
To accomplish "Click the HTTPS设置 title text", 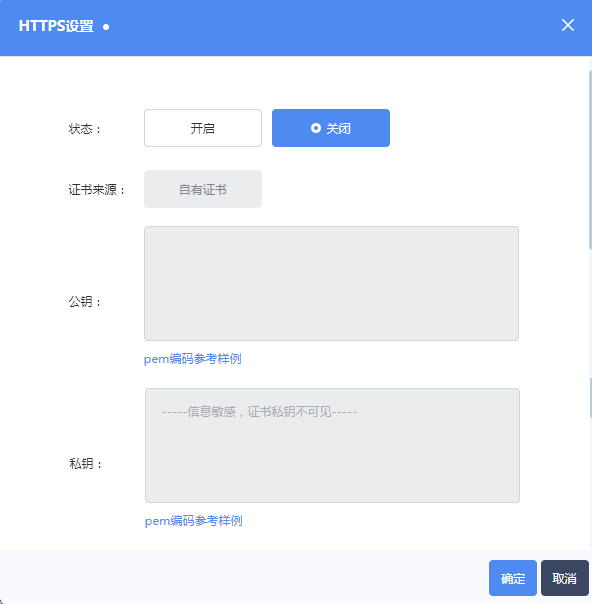I will (x=56, y=26).
